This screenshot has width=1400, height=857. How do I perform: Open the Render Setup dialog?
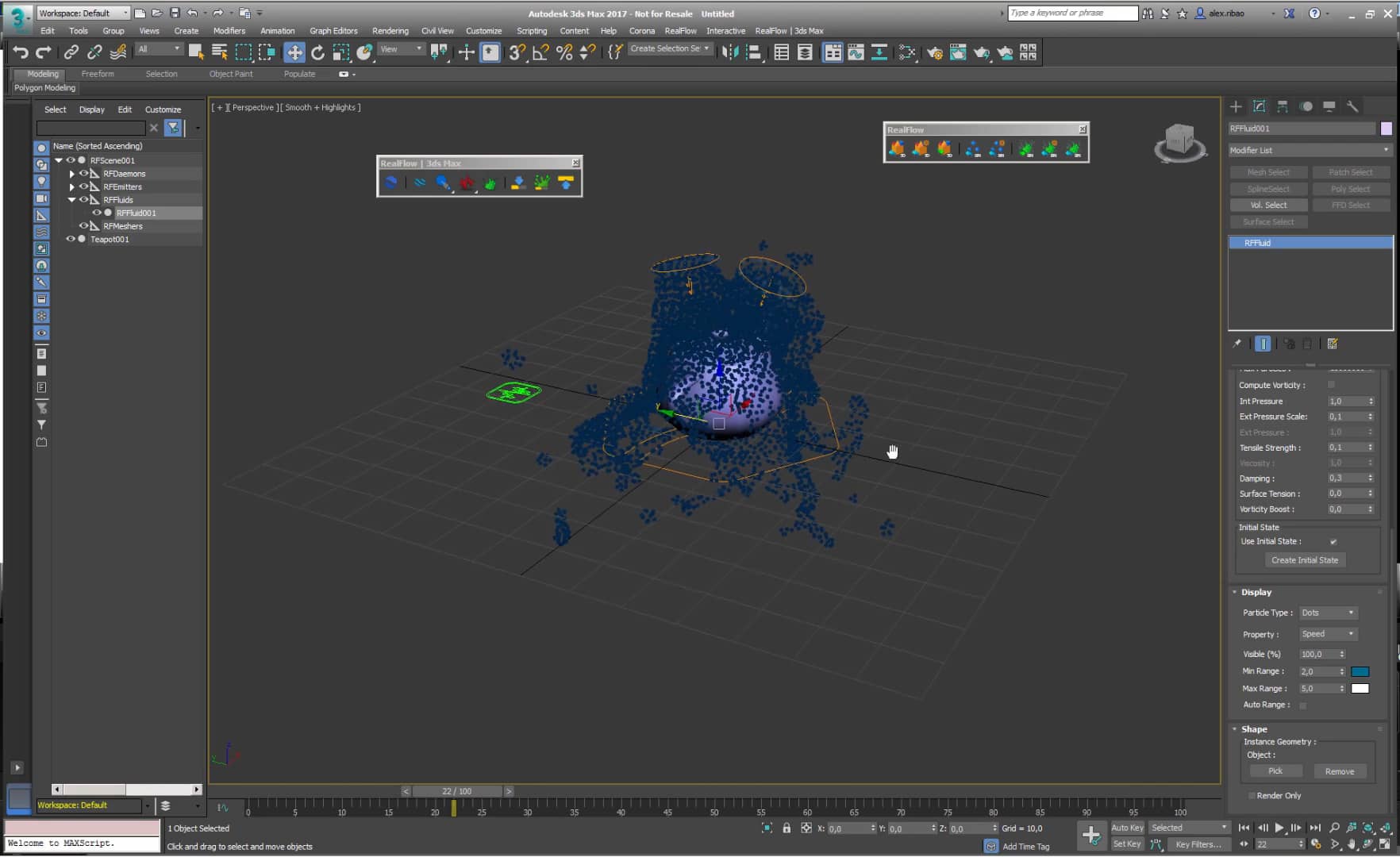pyautogui.click(x=935, y=52)
